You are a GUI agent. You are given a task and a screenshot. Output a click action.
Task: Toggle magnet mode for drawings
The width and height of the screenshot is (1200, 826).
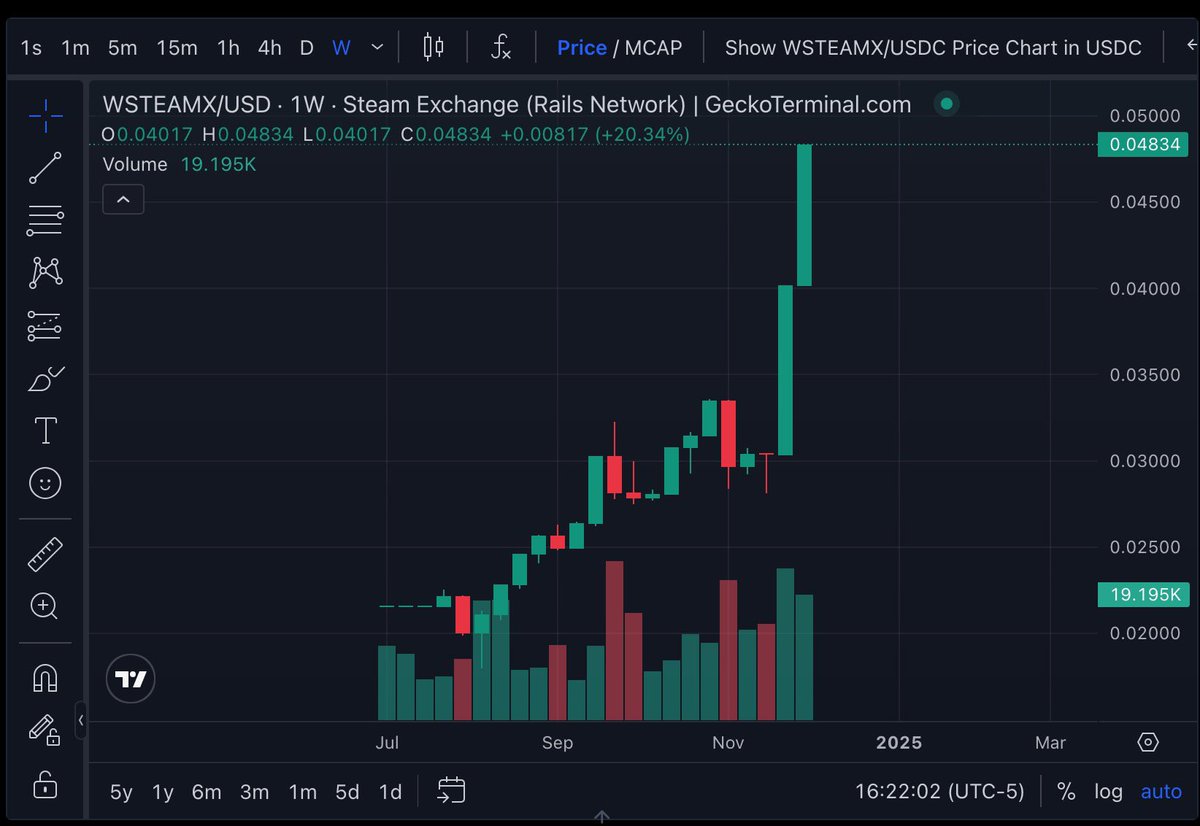45,678
